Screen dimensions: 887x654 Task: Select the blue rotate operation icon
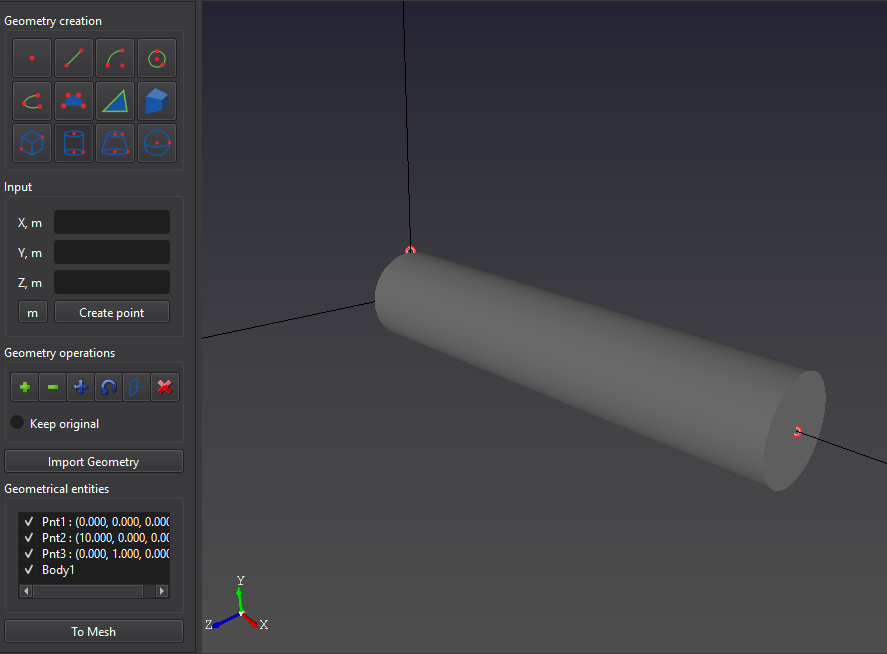pyautogui.click(x=109, y=387)
